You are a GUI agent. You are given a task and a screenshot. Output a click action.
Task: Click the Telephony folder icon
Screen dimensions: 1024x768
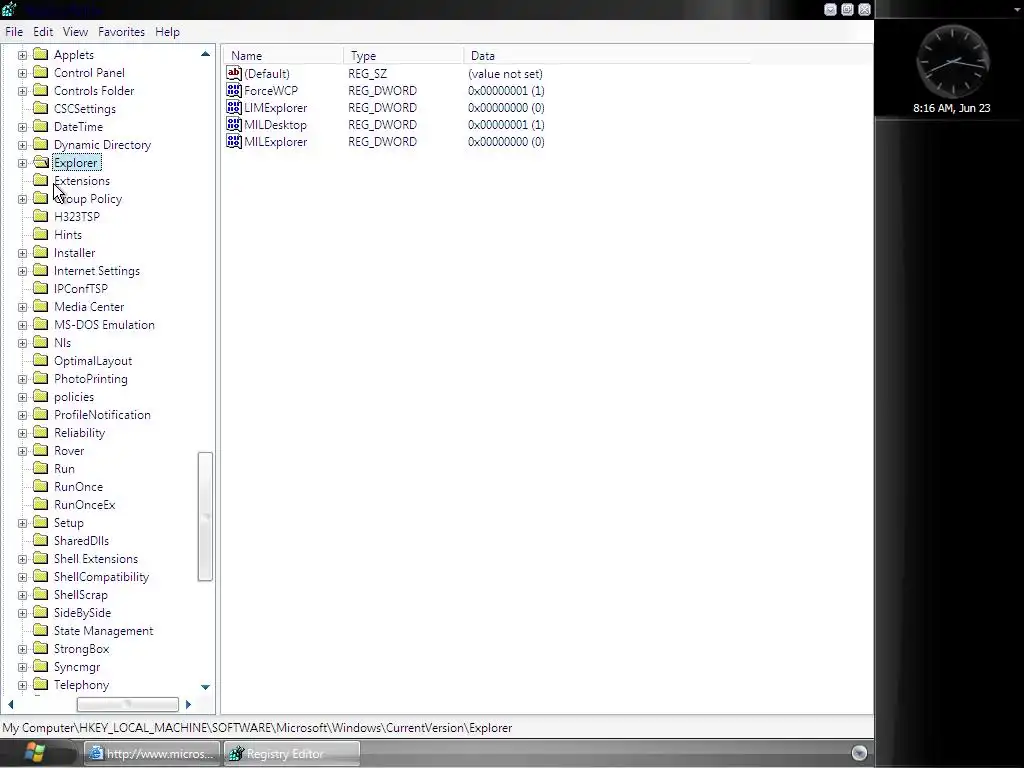pos(40,684)
